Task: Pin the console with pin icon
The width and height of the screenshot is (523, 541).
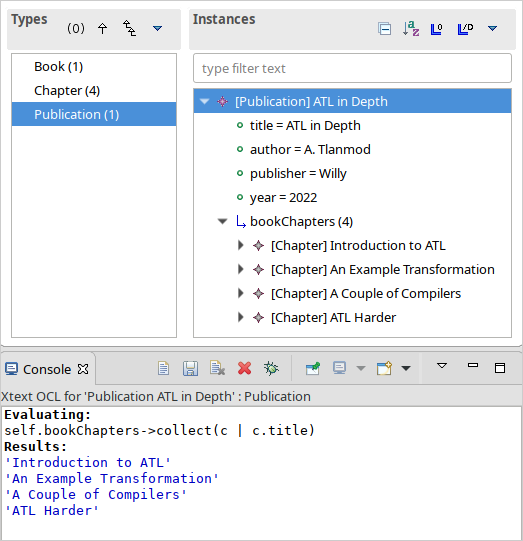Action: (313, 368)
